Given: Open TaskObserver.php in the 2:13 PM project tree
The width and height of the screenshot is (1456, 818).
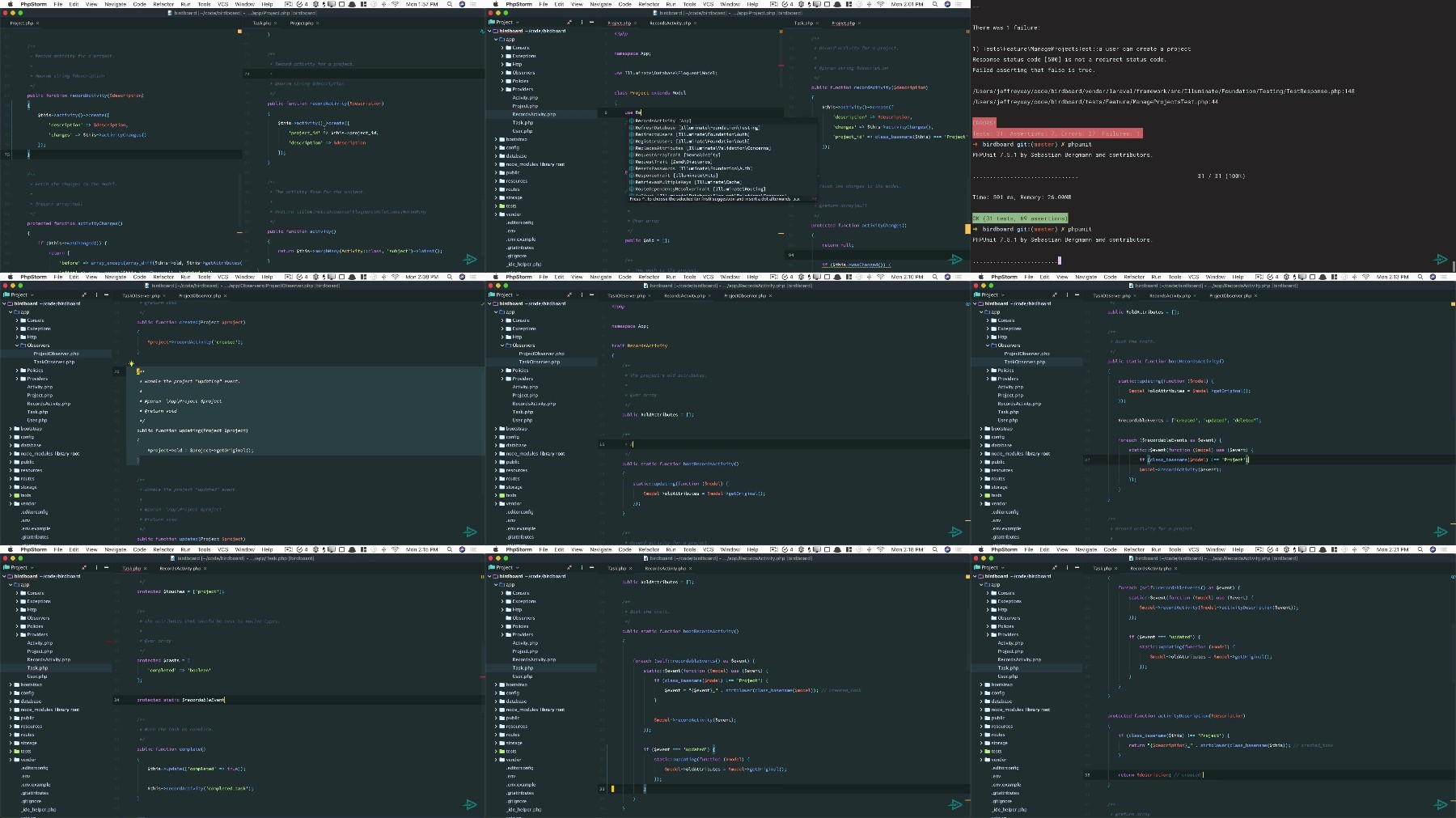Looking at the screenshot, I should [x=1026, y=362].
